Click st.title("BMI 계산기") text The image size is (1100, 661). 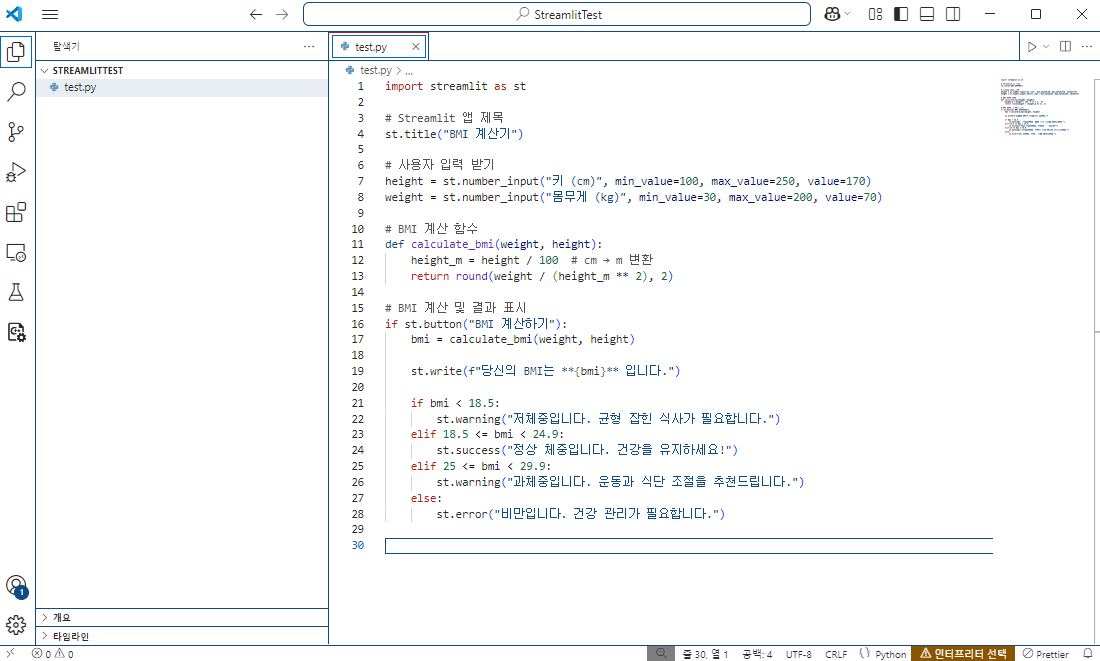(454, 134)
